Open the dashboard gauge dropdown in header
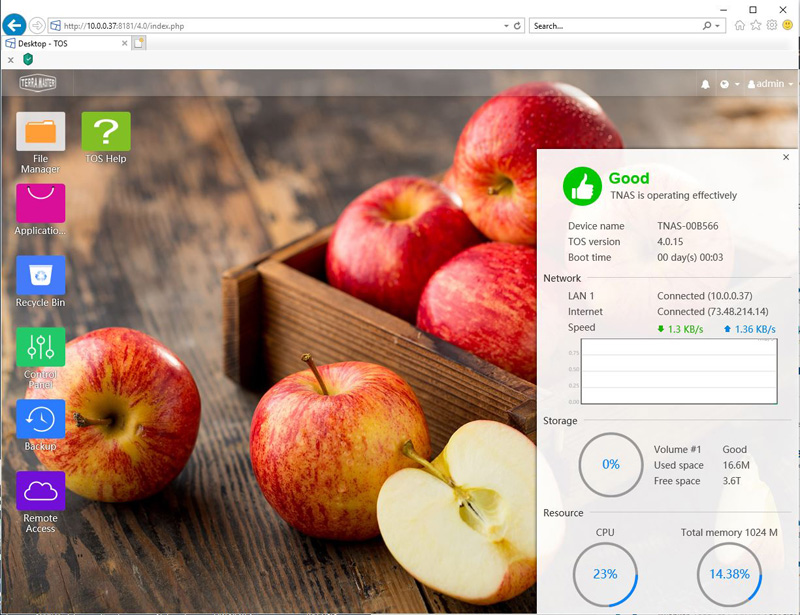 pos(730,84)
